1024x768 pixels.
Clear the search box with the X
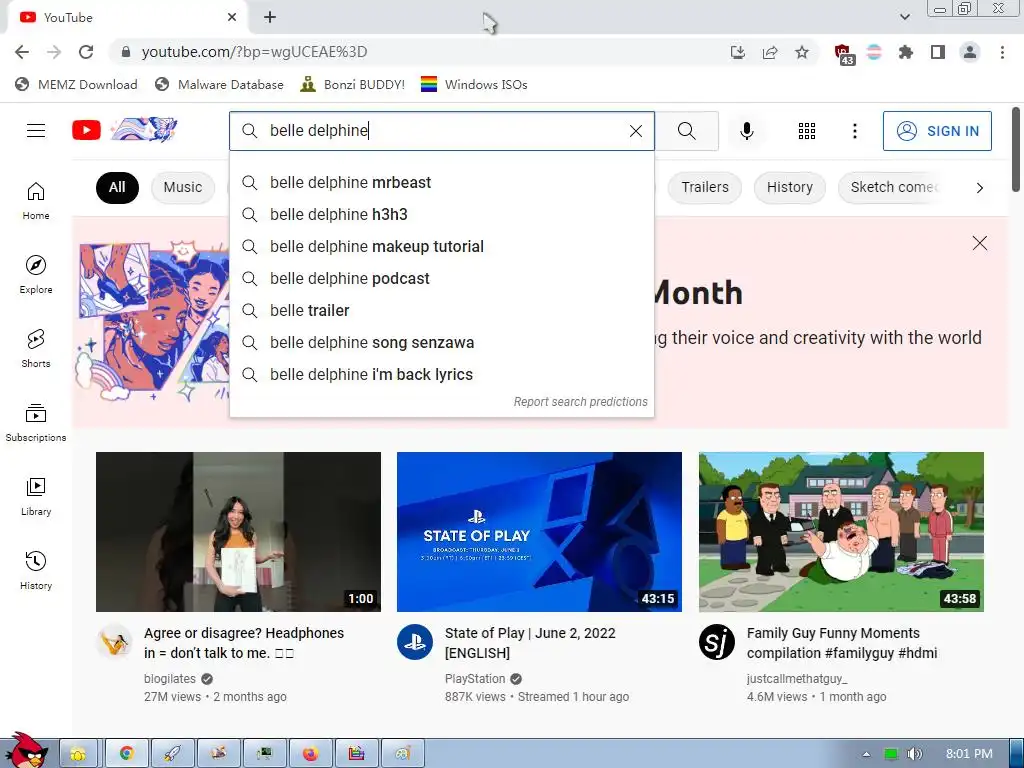(635, 131)
